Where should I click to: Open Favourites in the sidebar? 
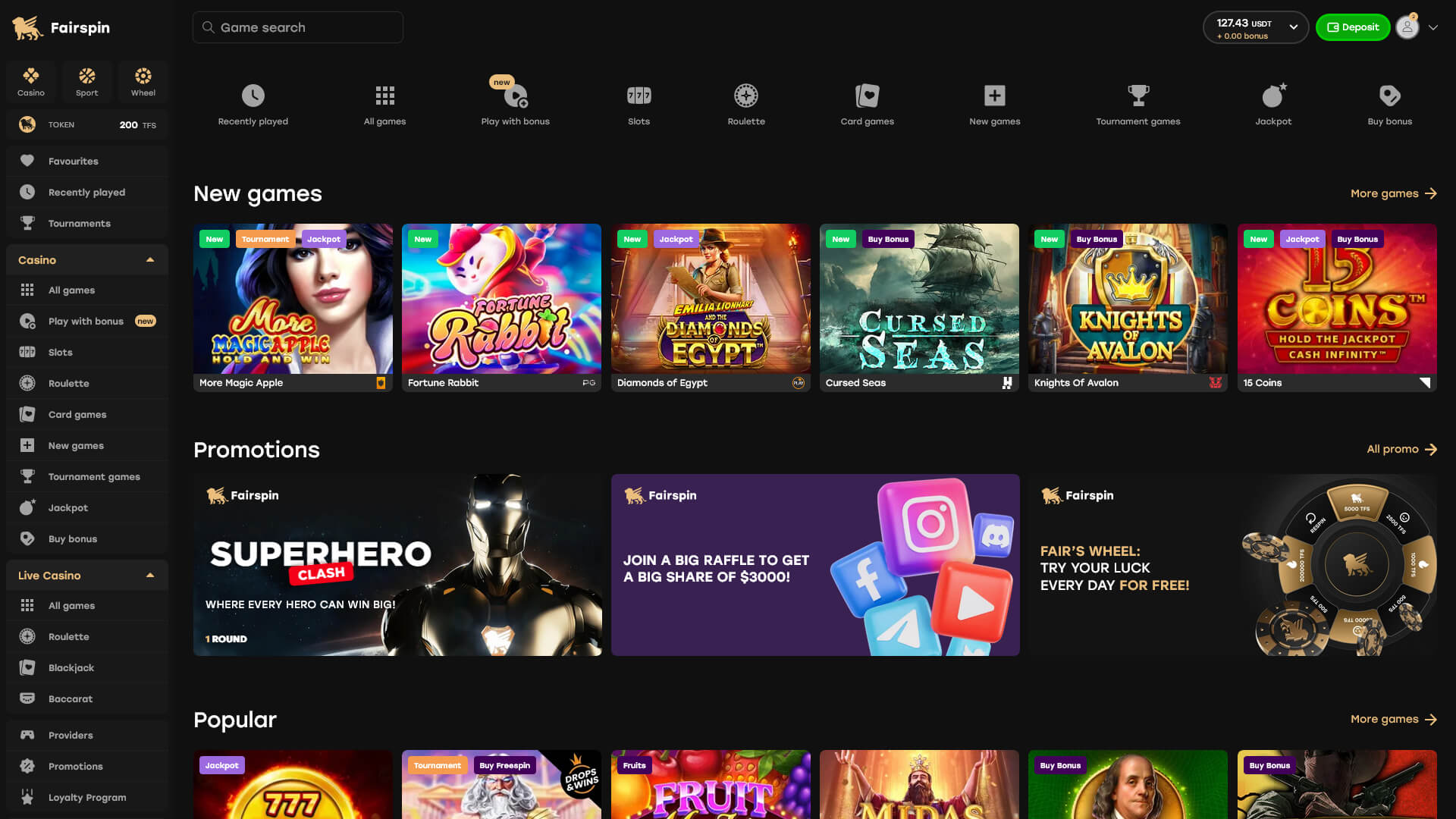[x=73, y=161]
